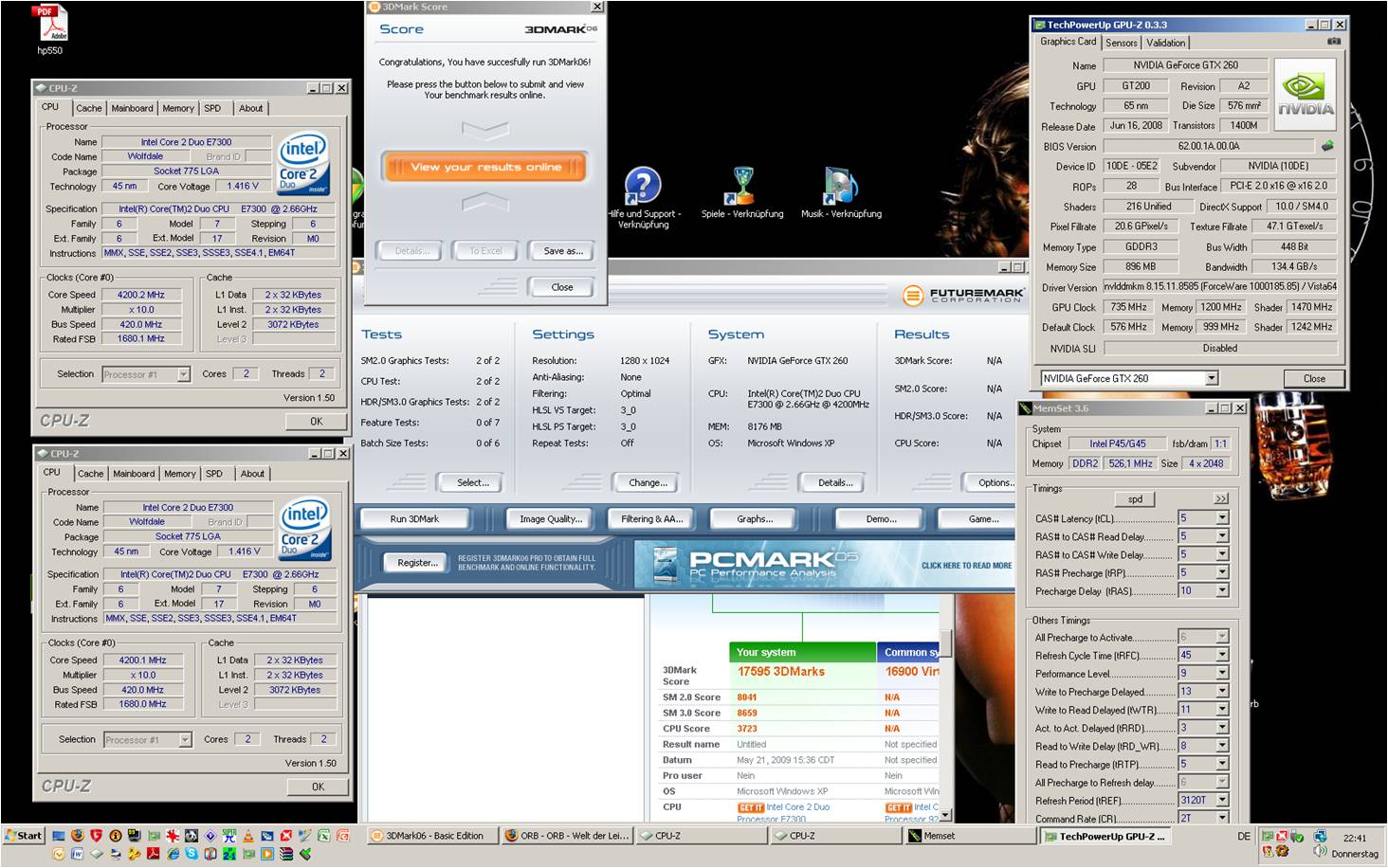1388x868 pixels.
Task: Open RAS# to CAS# Read Delay dropdown
Action: pyautogui.click(x=1222, y=536)
